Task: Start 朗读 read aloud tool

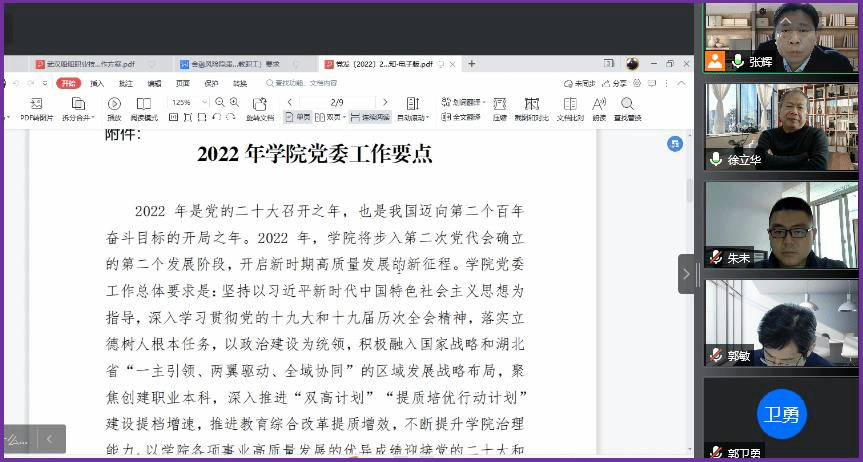Action: click(x=599, y=104)
